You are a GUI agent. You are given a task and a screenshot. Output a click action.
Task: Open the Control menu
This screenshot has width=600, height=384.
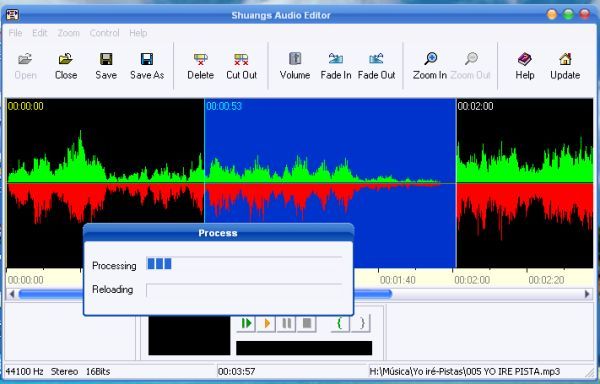click(x=104, y=33)
